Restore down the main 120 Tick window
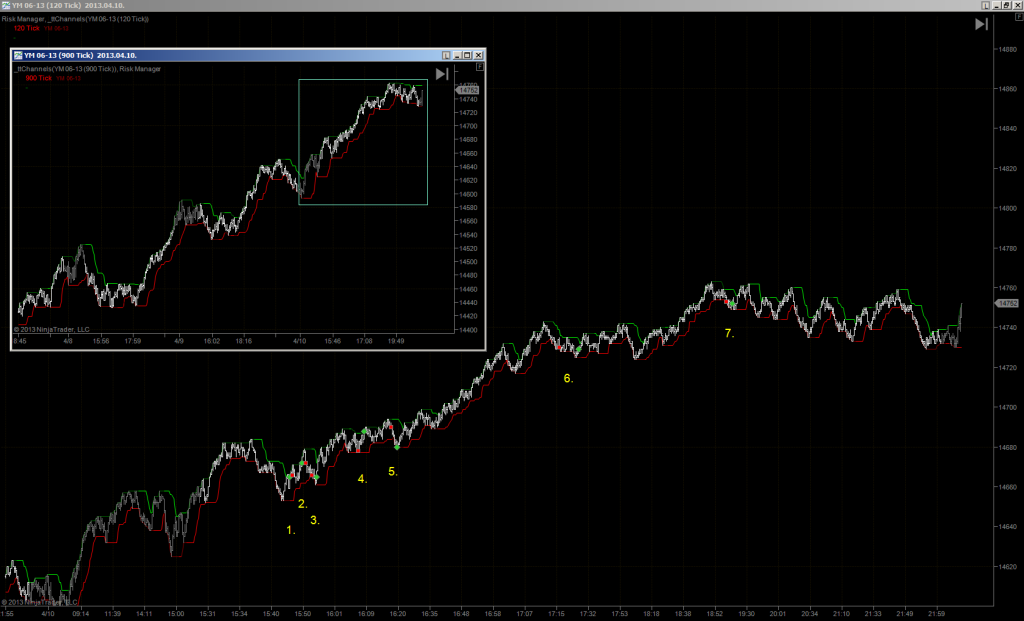Viewport: 1024px width, 621px height. [1006, 5]
